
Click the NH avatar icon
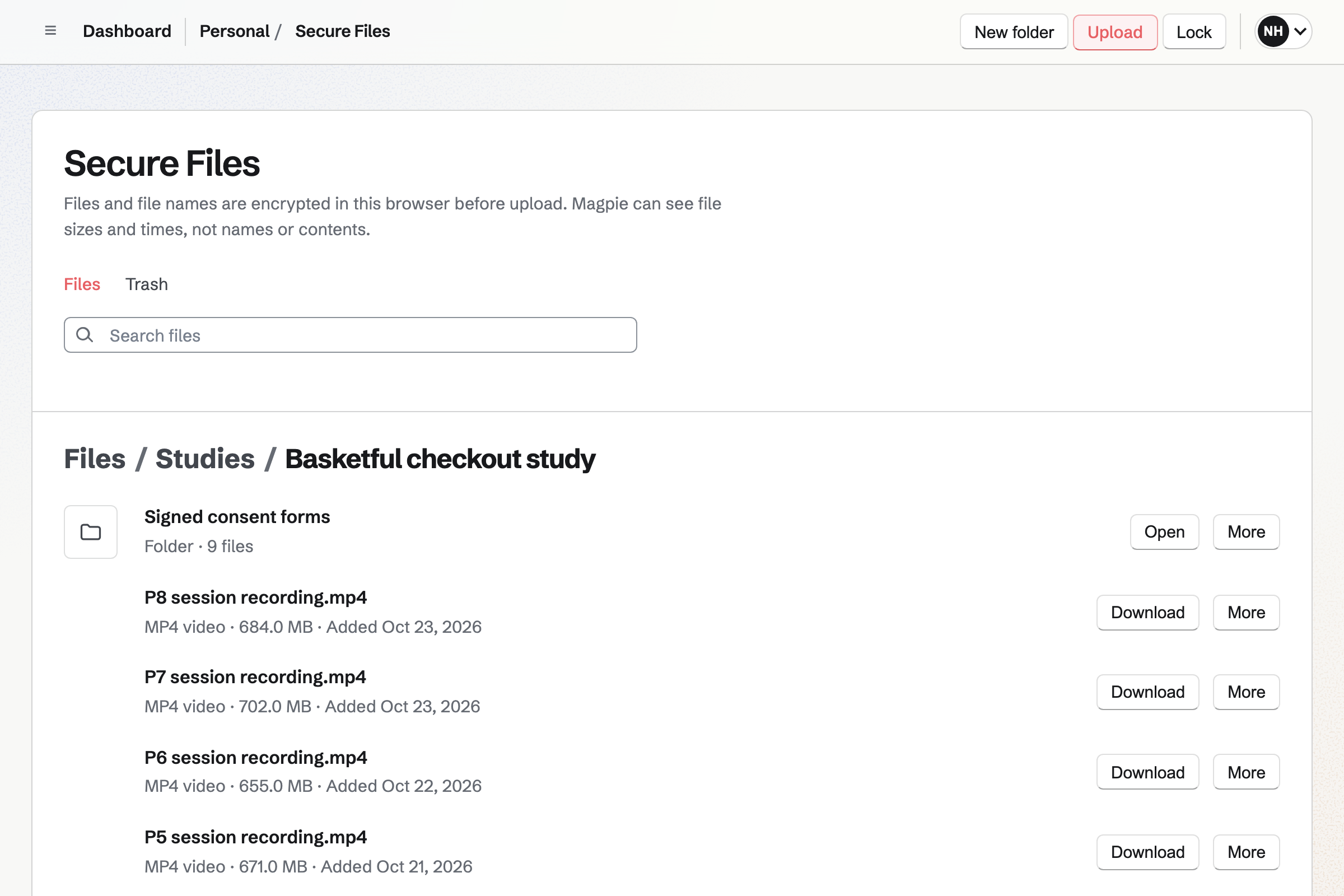click(x=1272, y=31)
